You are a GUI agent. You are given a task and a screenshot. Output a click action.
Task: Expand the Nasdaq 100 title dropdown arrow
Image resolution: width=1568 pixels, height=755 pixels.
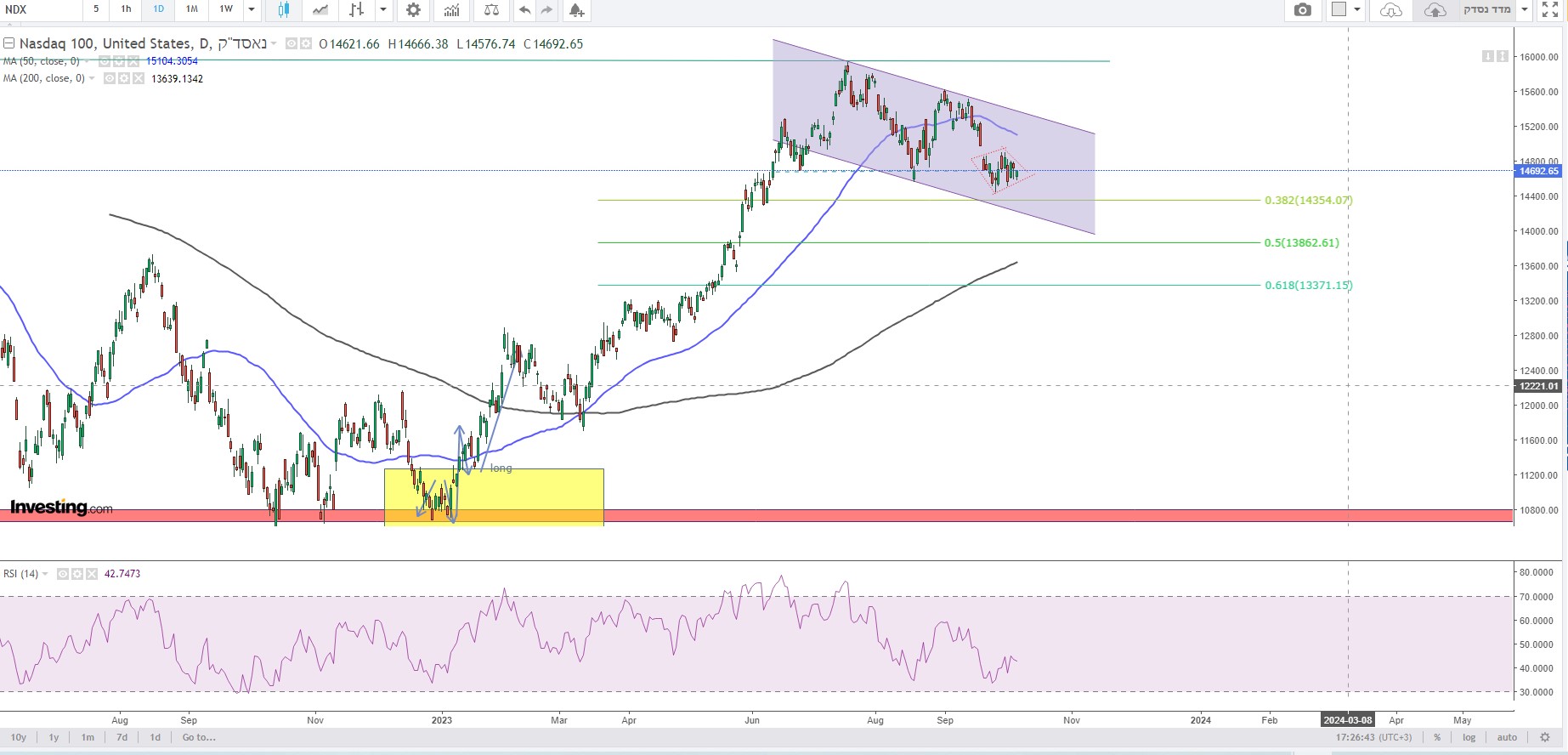coord(274,44)
